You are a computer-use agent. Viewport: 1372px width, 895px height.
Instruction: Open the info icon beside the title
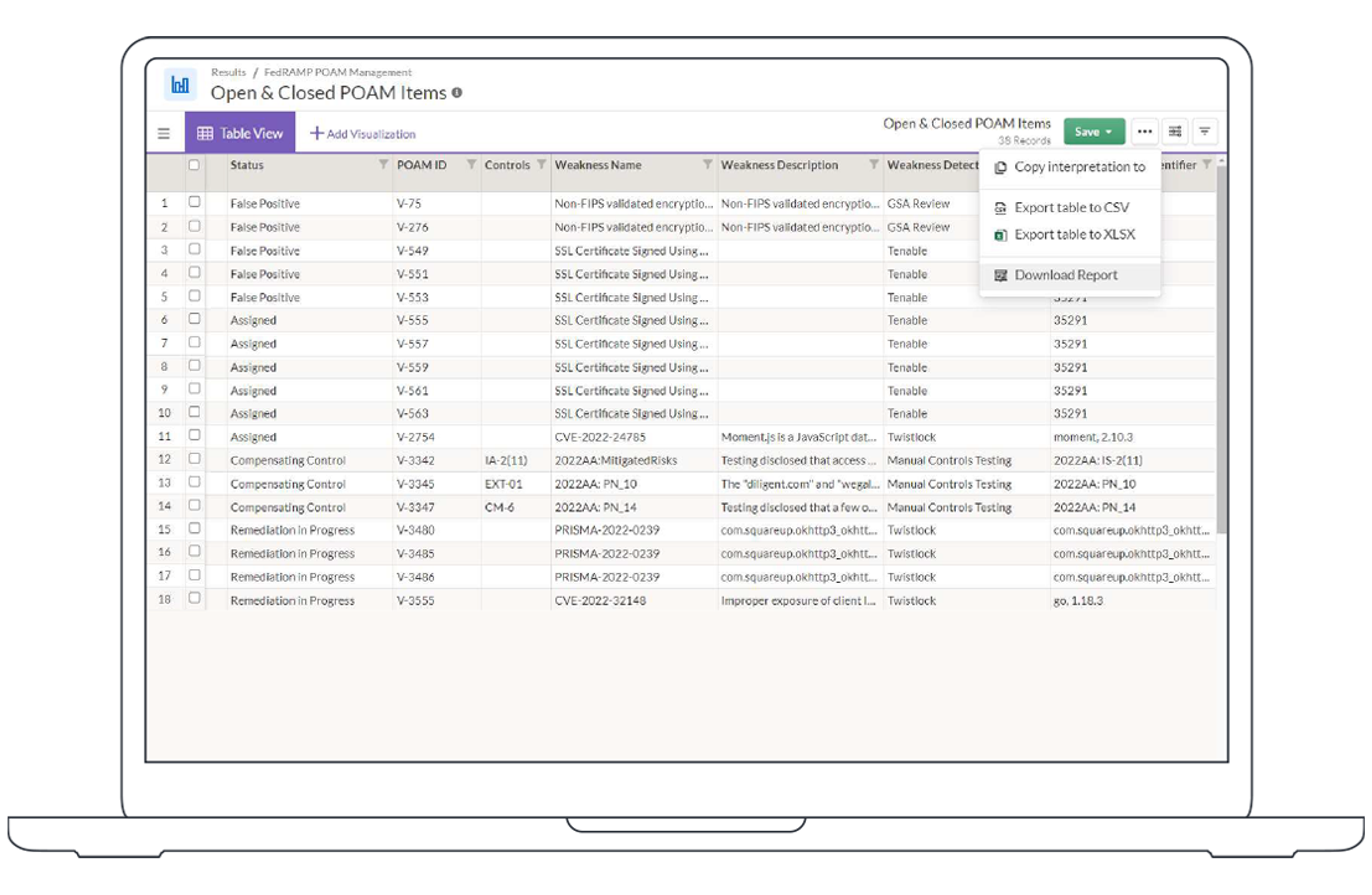(457, 92)
